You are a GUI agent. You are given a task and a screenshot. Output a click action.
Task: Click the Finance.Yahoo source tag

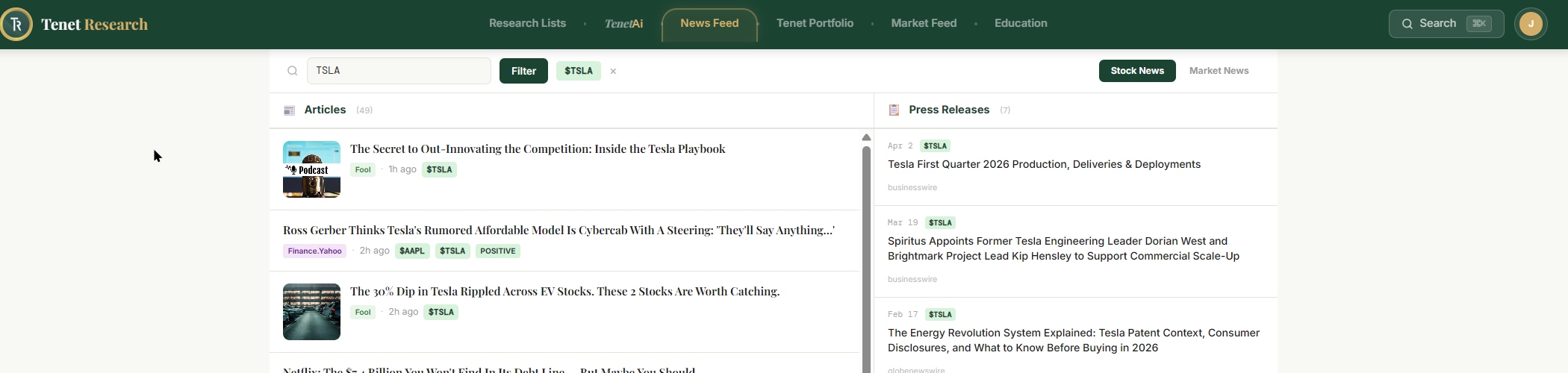click(x=314, y=251)
